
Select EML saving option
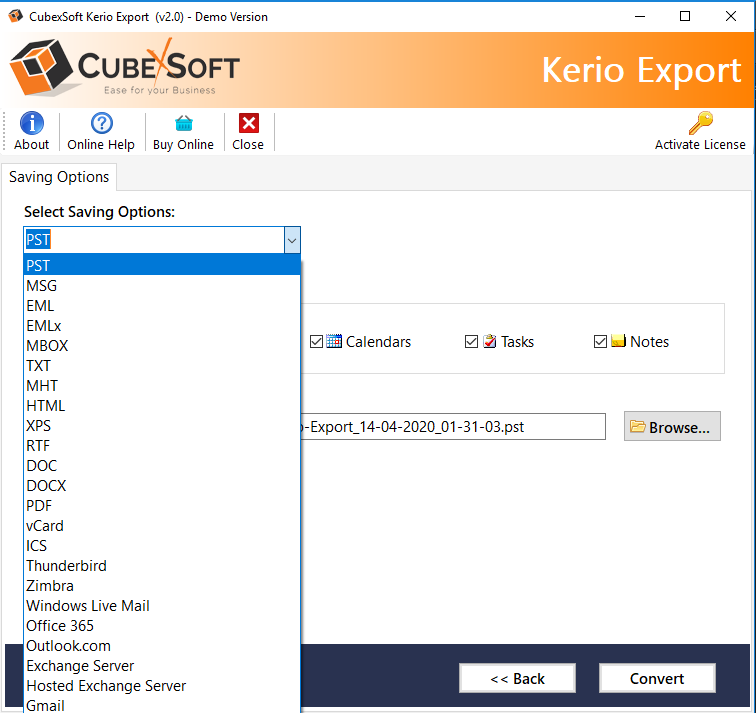click(x=162, y=306)
